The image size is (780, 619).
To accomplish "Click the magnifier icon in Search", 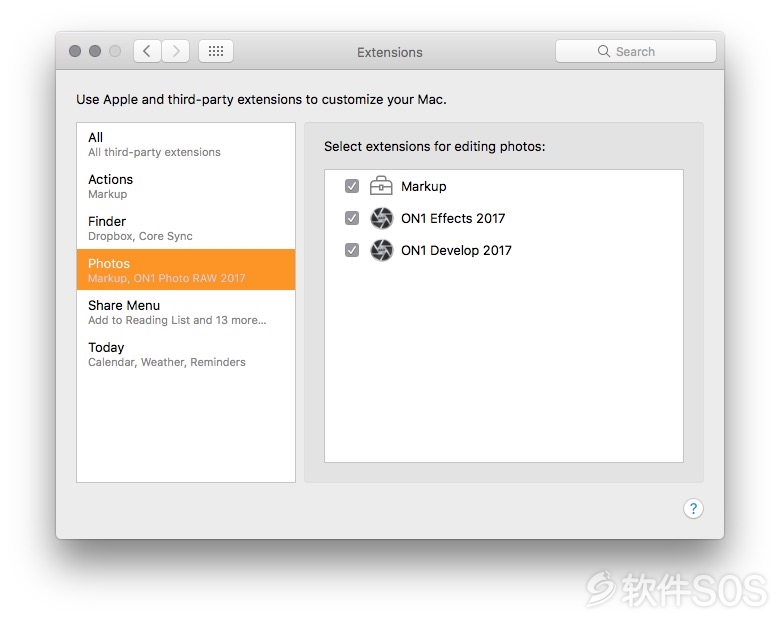I will 603,51.
